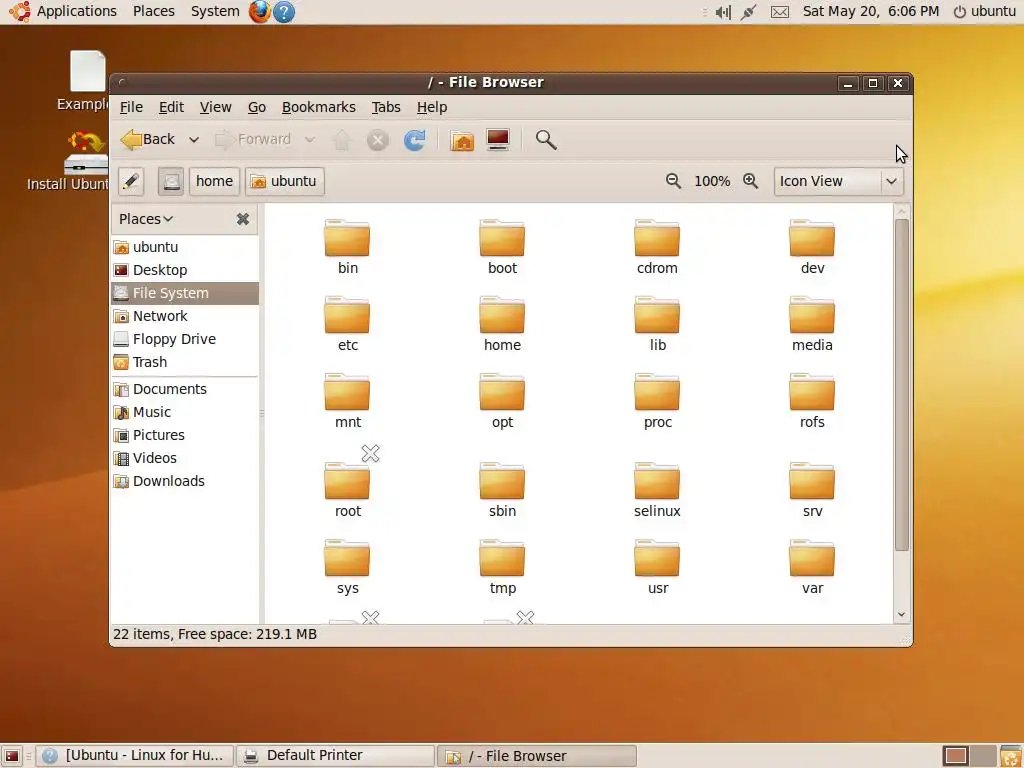Open the Search magnifier tool
This screenshot has height=768, width=1024.
[546, 140]
